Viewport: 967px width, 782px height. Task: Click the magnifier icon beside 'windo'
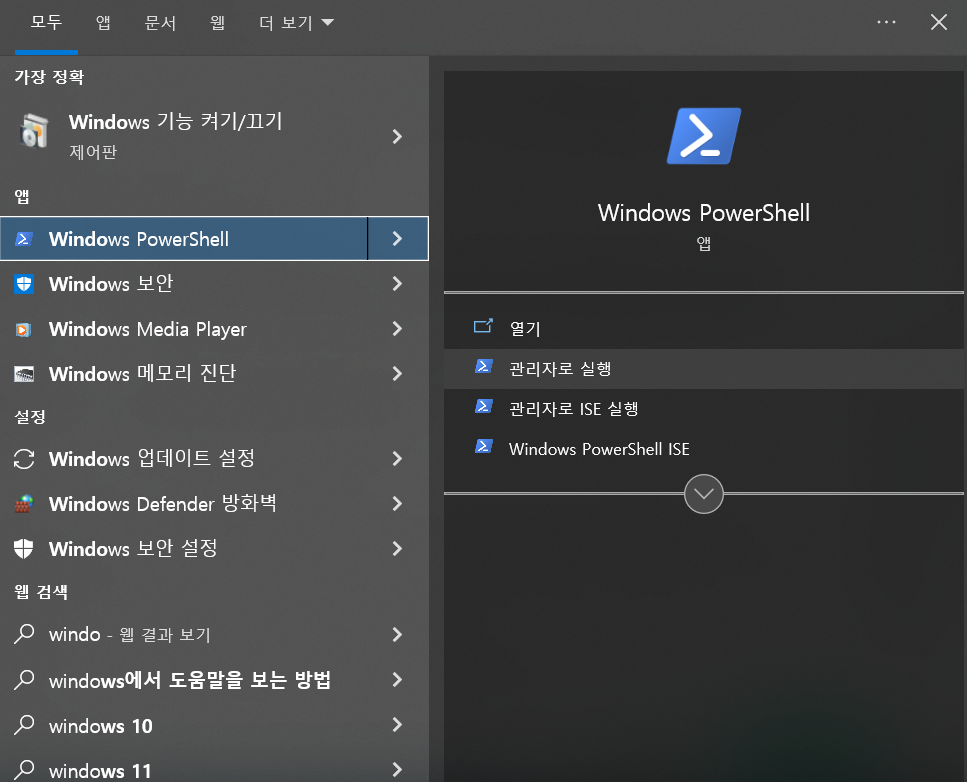pos(23,634)
